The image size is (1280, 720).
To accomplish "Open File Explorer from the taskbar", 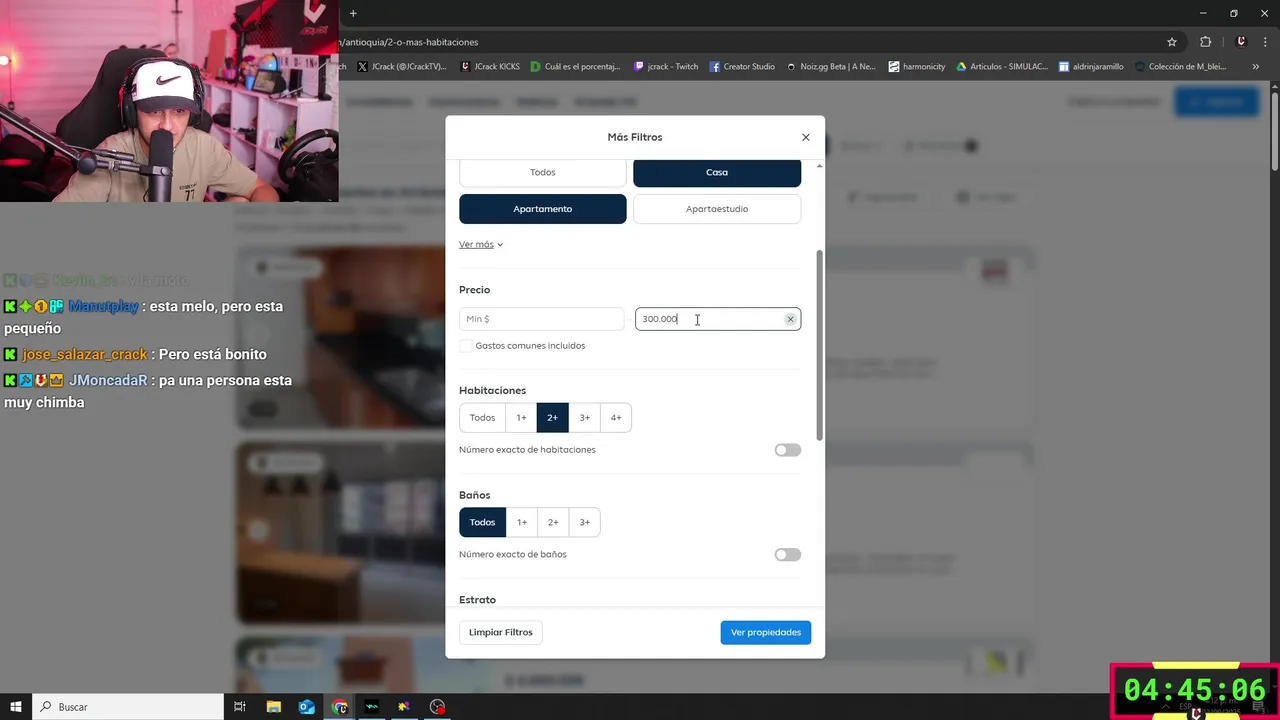I will click(273, 707).
